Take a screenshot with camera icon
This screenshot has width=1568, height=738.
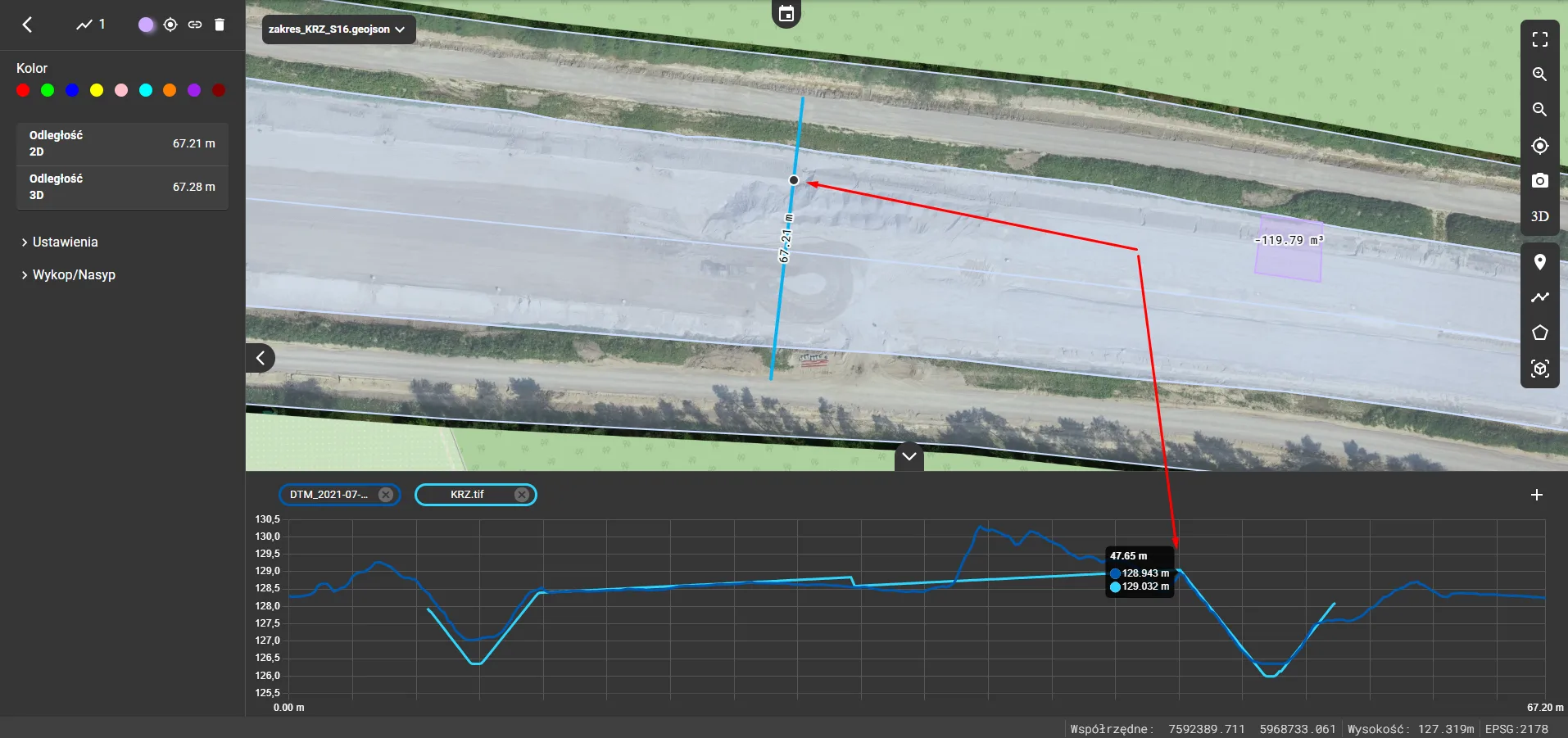point(1539,181)
